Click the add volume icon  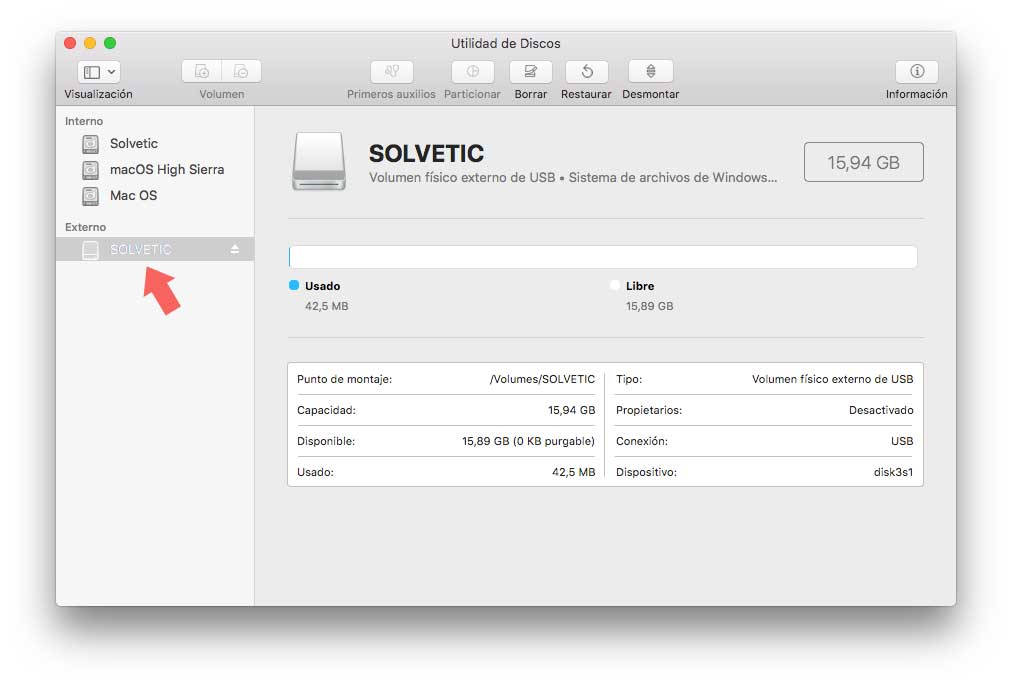[x=202, y=71]
